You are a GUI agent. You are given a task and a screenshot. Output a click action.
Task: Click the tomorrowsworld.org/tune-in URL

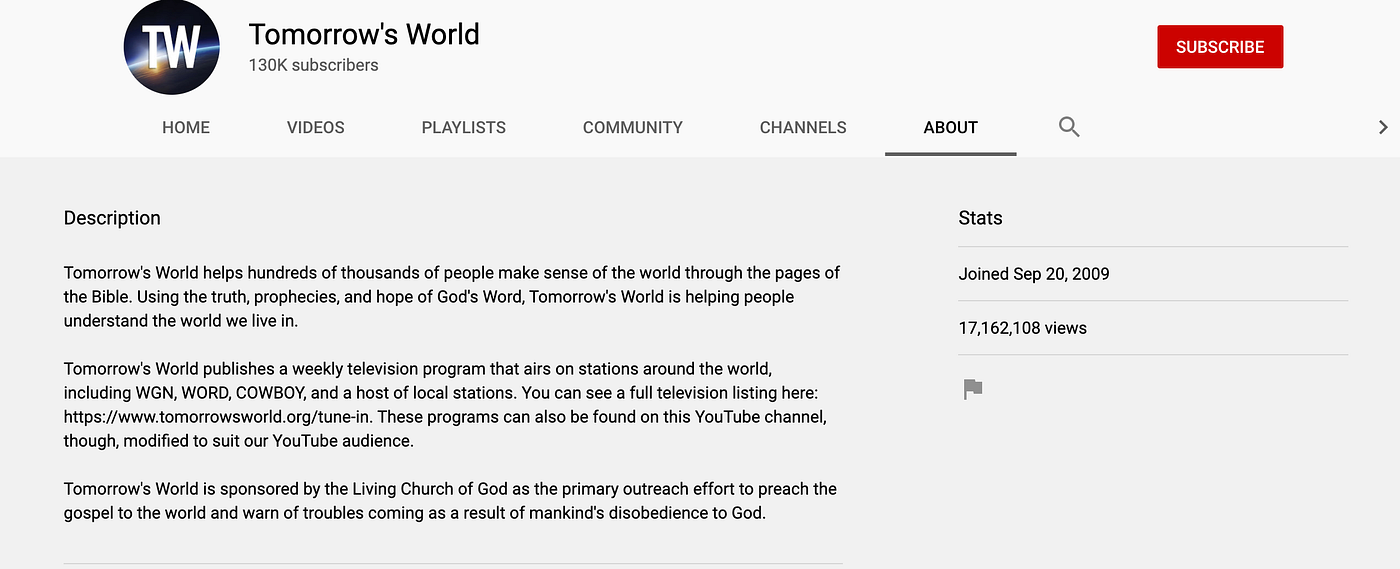[218, 416]
